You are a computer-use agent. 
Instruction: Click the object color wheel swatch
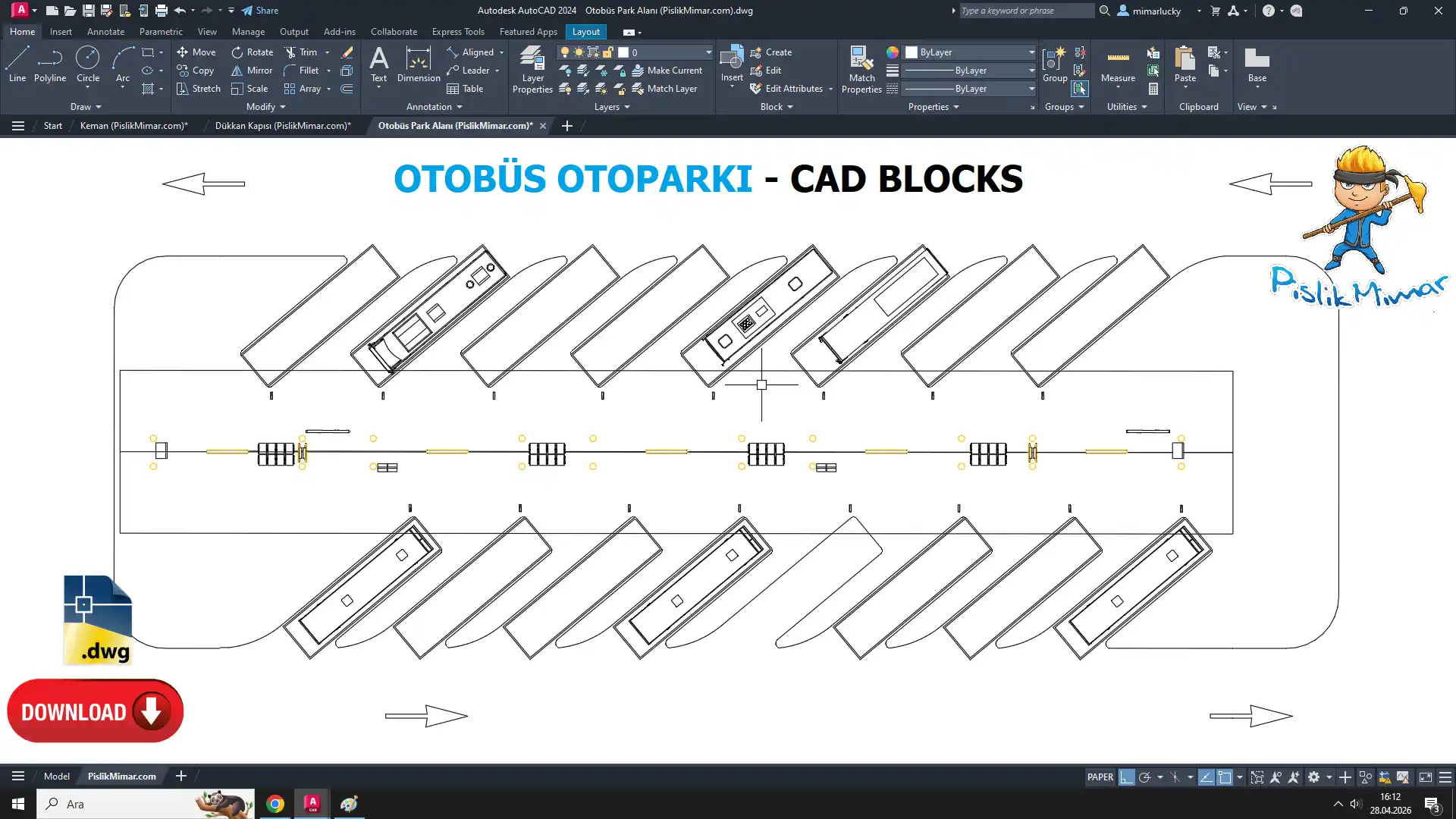[x=893, y=52]
